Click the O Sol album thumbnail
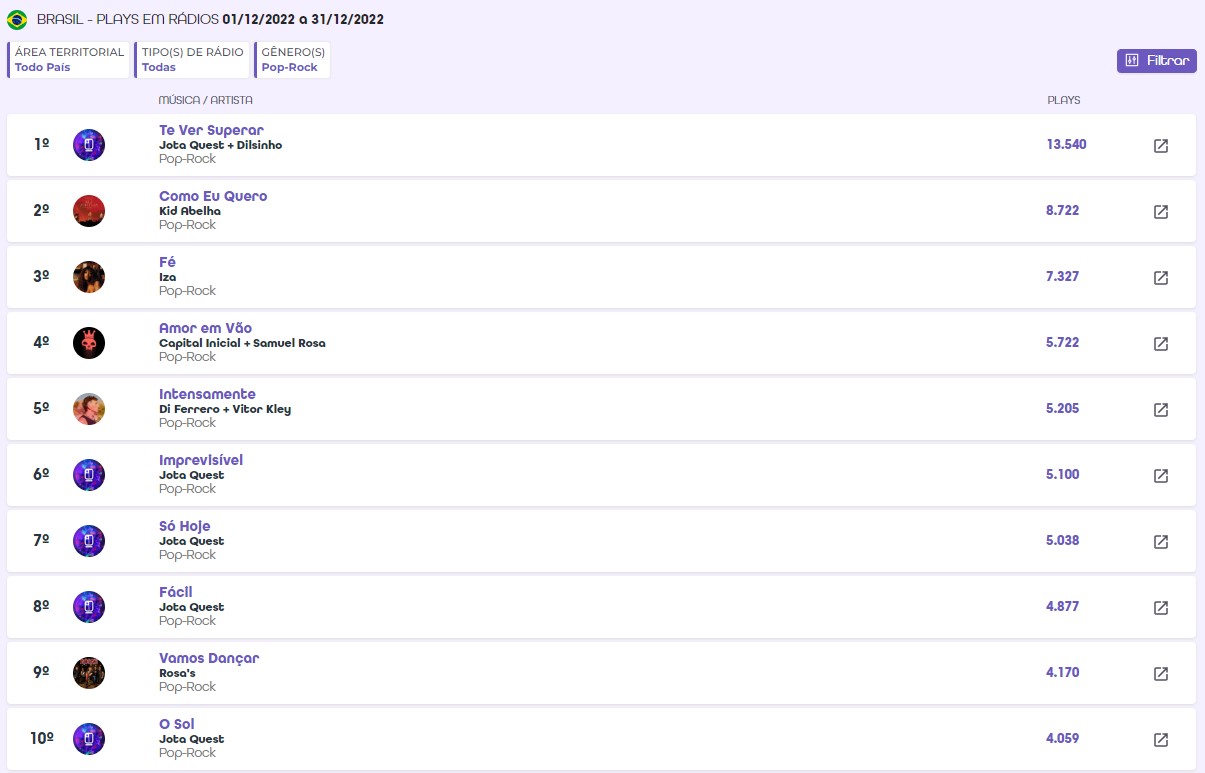The height and width of the screenshot is (773, 1205). click(x=89, y=739)
